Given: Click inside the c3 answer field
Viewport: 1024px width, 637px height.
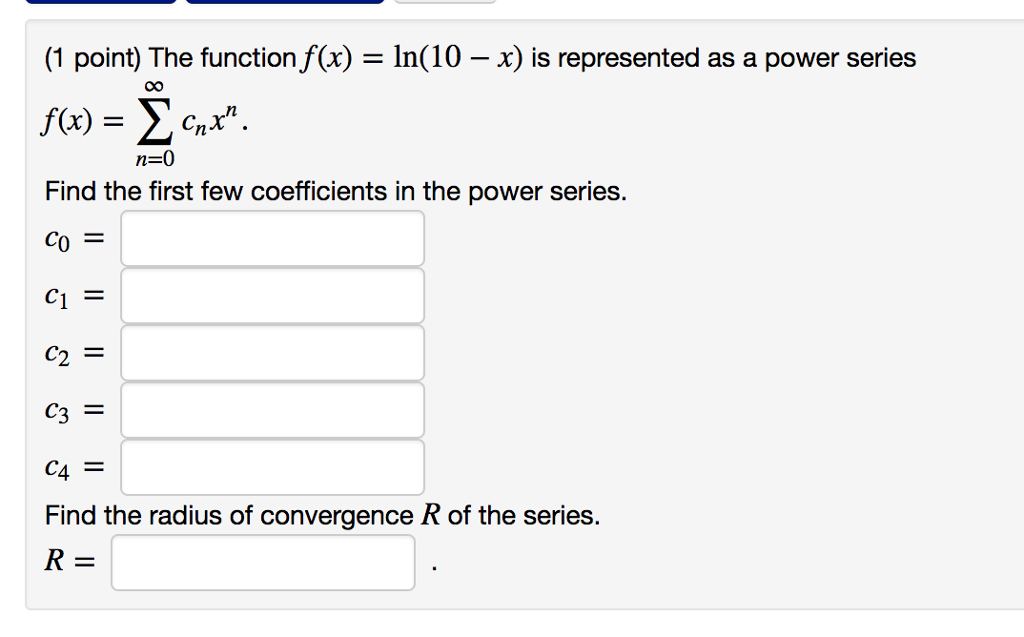Looking at the screenshot, I should [271, 409].
